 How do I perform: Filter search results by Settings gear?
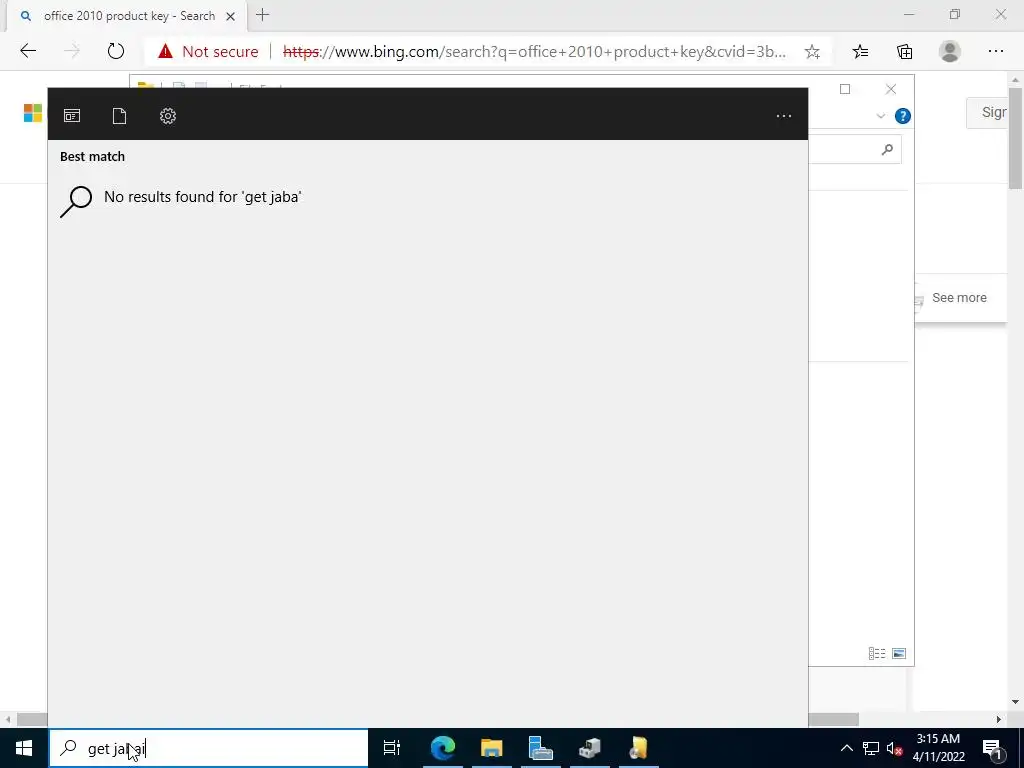[x=168, y=116]
